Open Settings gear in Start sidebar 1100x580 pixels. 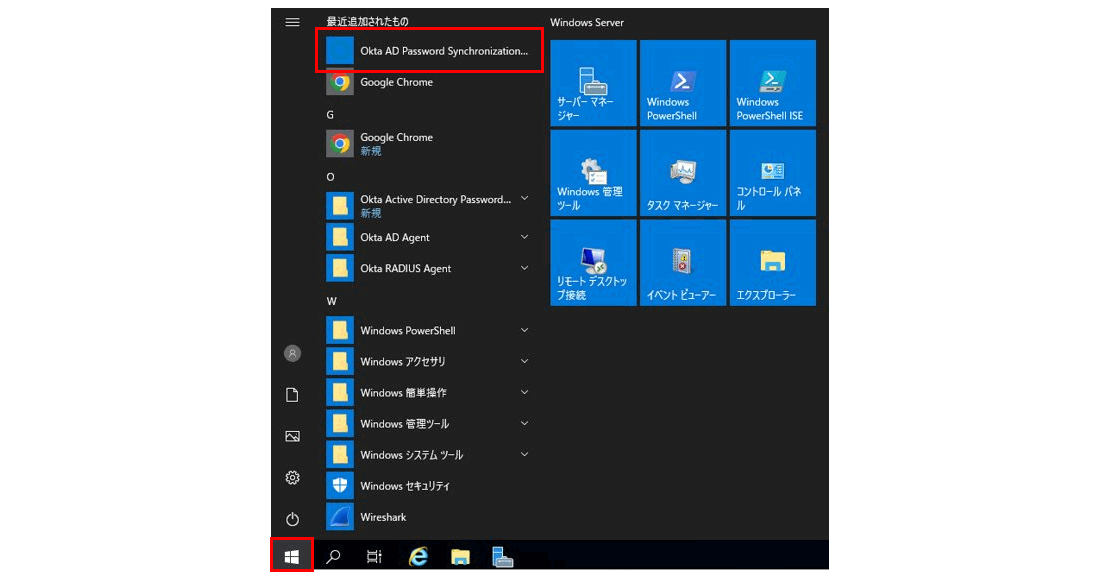click(x=293, y=478)
